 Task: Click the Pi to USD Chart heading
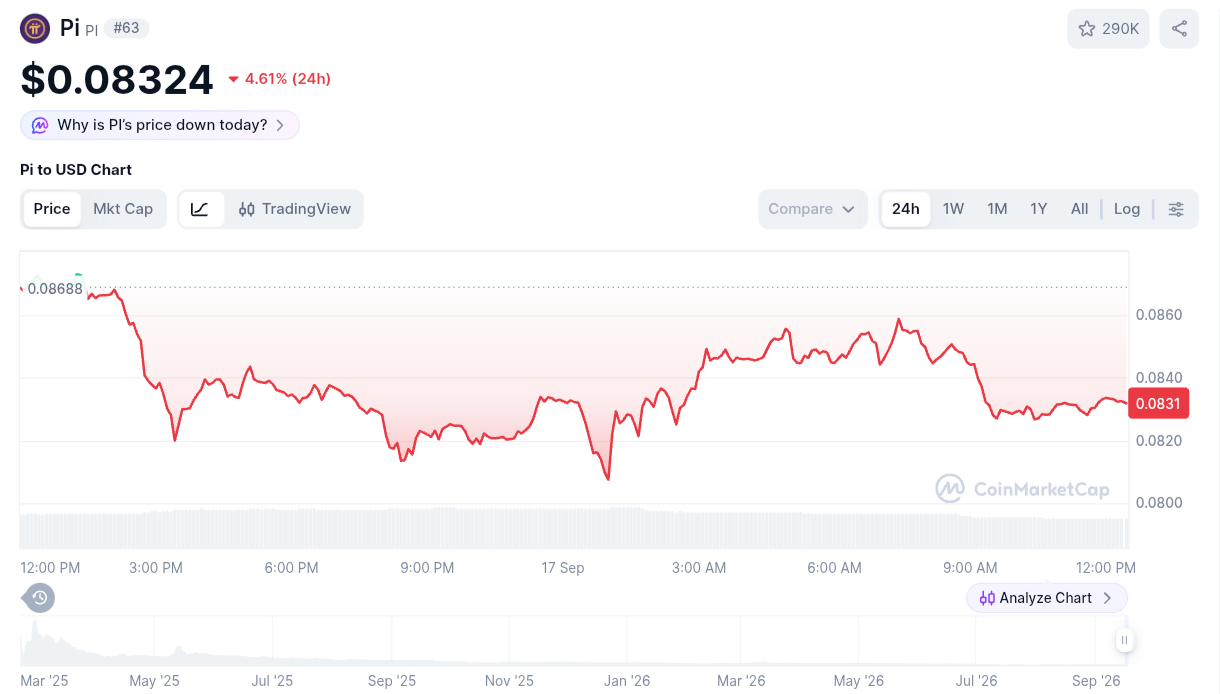[76, 170]
